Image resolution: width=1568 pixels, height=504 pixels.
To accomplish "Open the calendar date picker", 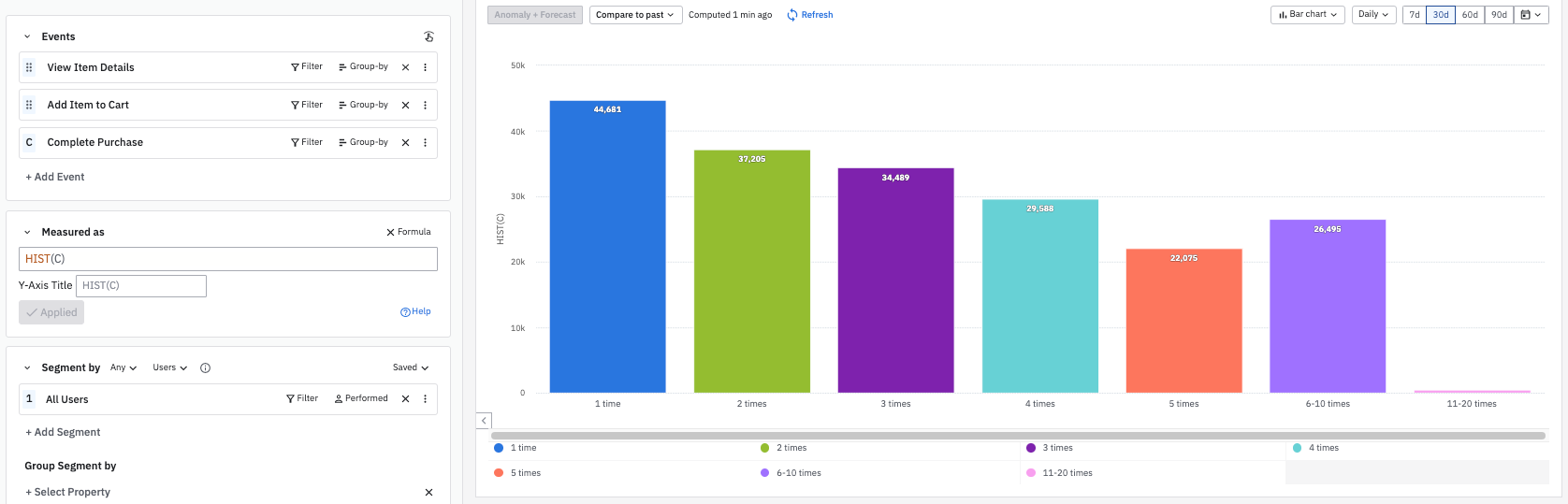I will [x=1531, y=15].
